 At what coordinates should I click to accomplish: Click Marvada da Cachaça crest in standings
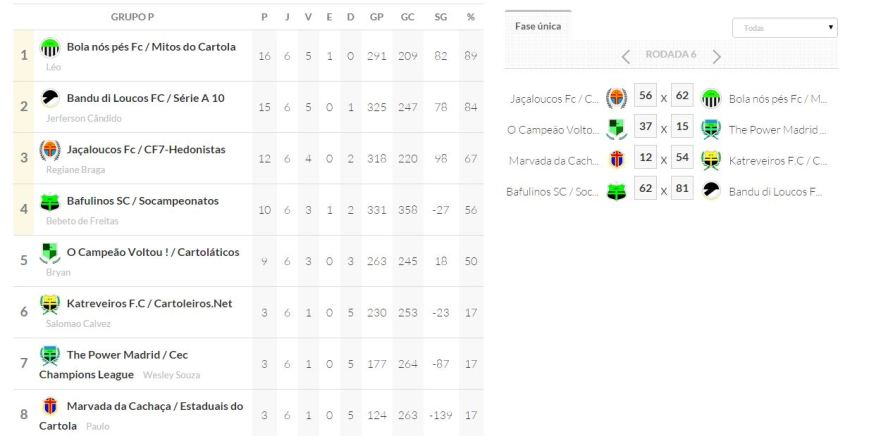(x=50, y=407)
